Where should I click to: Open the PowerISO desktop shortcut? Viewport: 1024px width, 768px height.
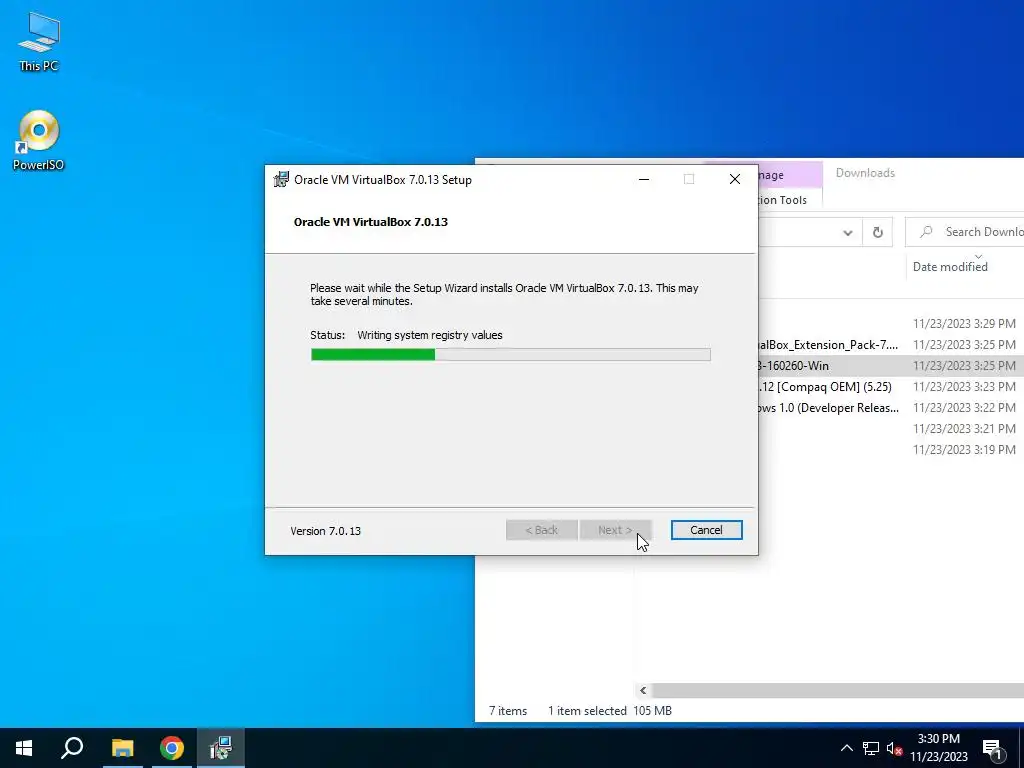pyautogui.click(x=39, y=140)
